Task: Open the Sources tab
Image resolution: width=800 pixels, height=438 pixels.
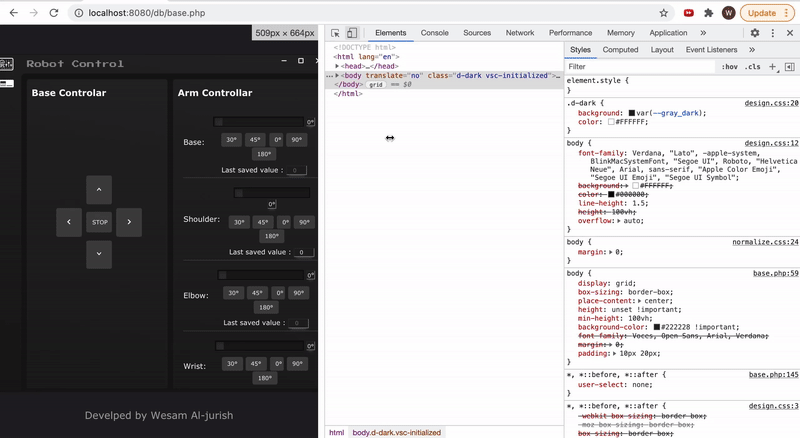Action: point(477,33)
